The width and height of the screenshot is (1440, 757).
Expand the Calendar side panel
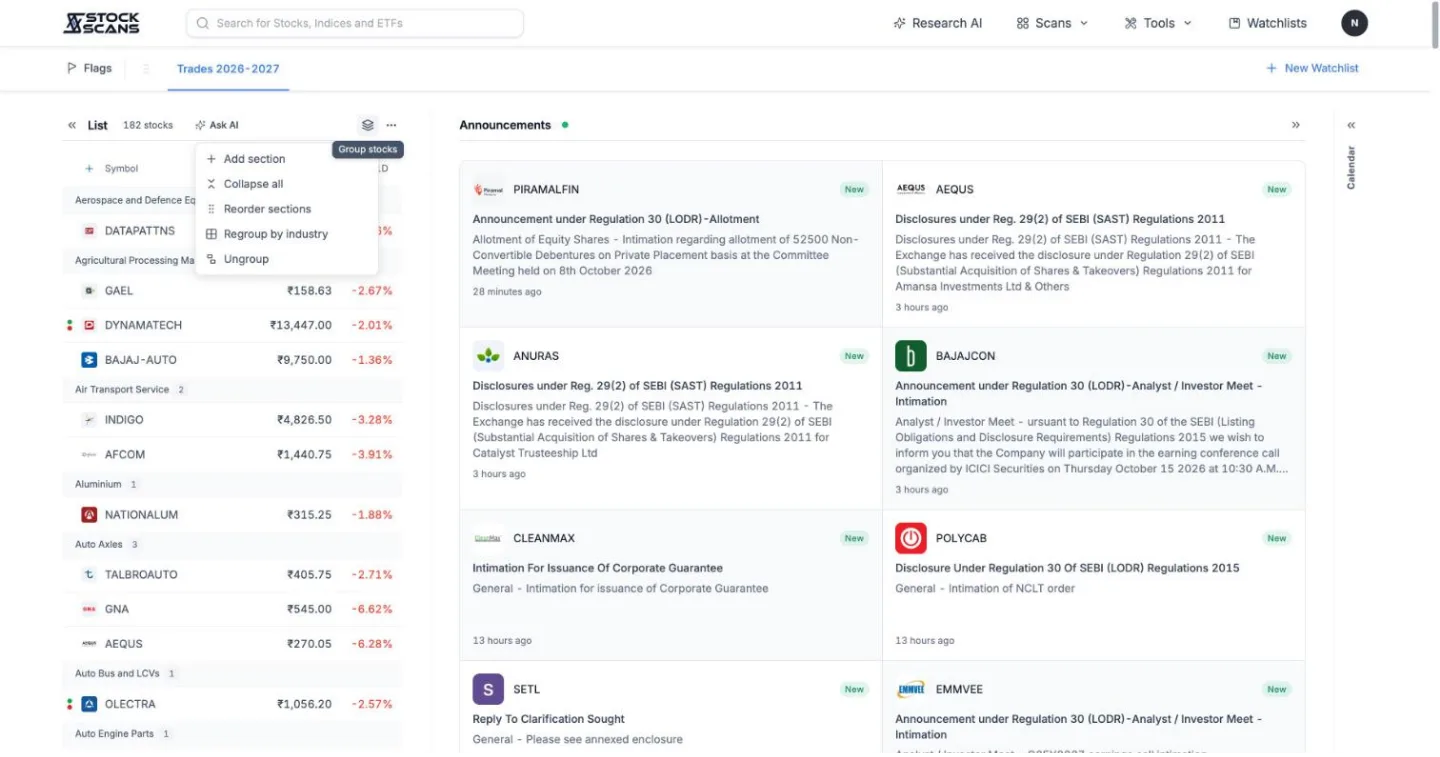point(1351,125)
